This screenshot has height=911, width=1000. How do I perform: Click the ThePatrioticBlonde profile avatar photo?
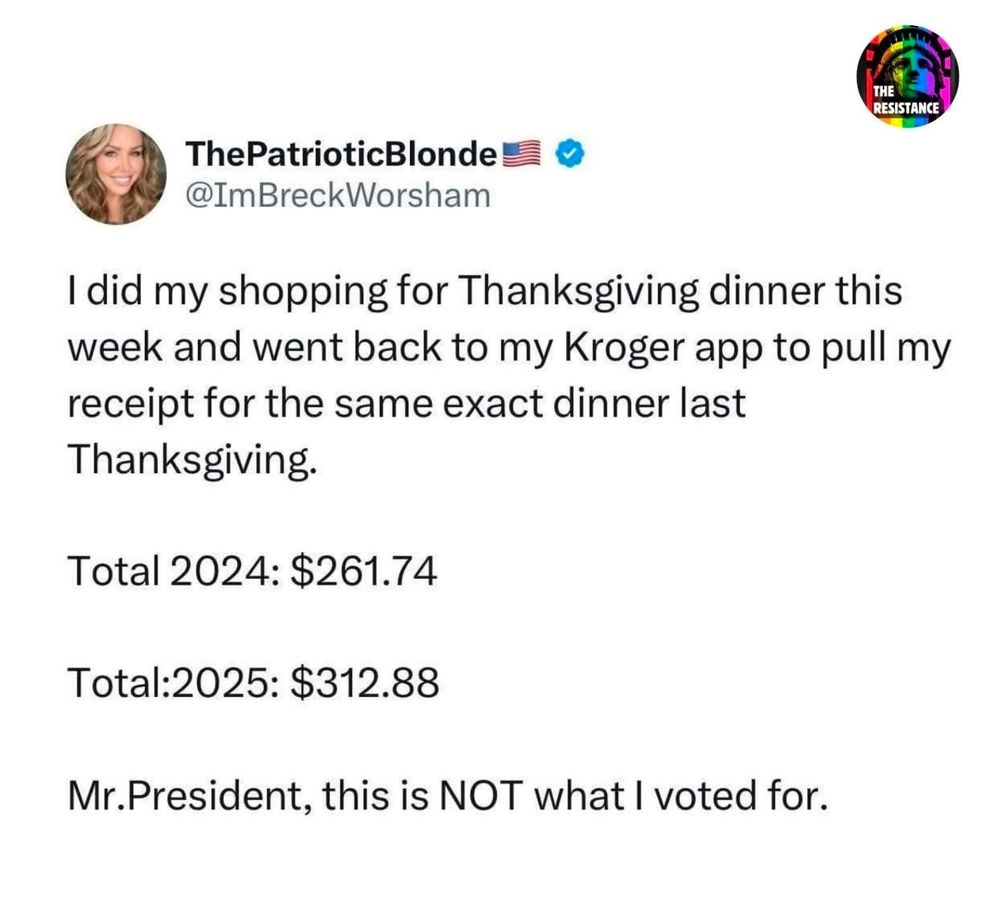coord(115,174)
